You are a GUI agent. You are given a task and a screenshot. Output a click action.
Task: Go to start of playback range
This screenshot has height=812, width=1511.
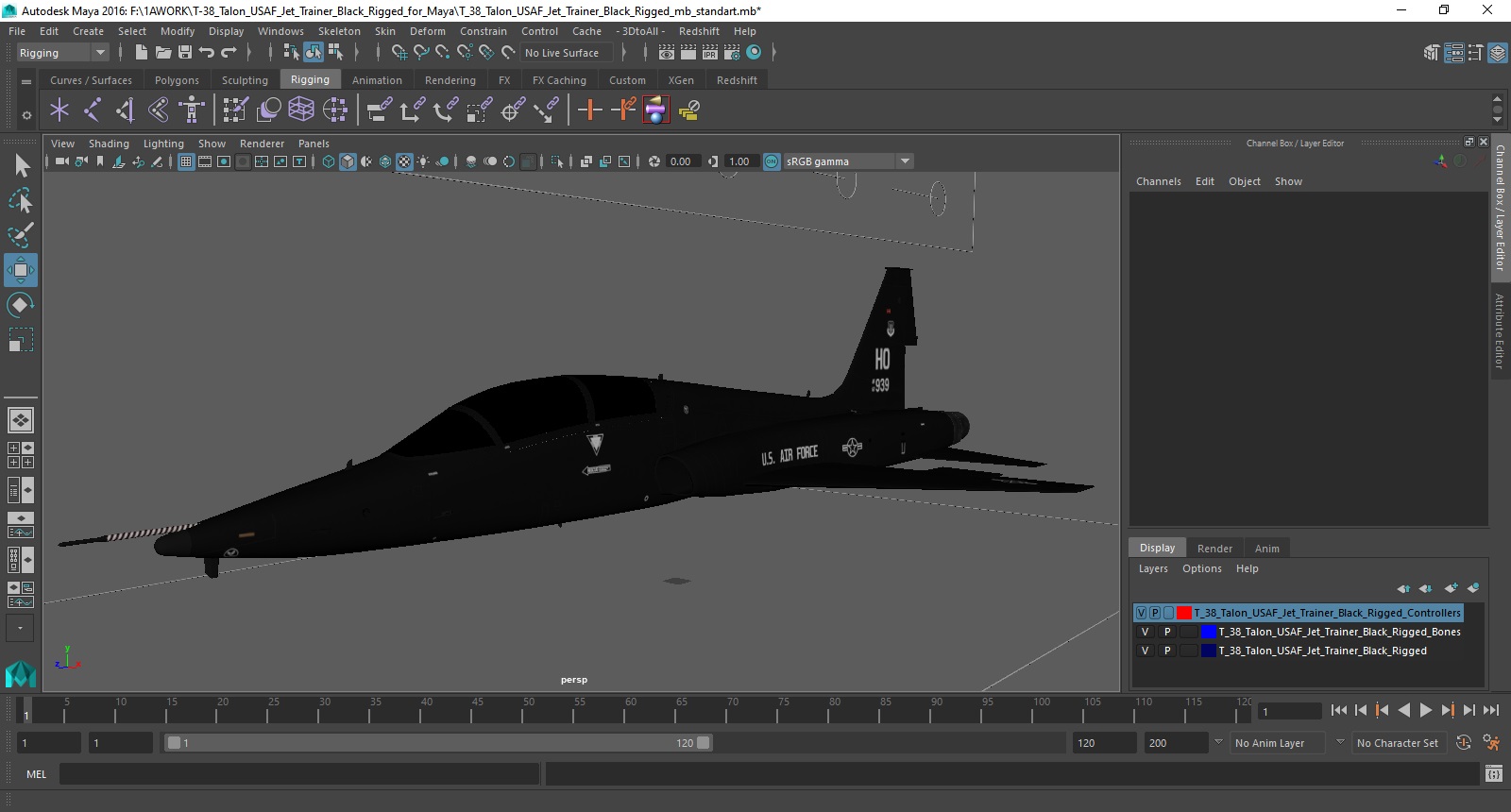click(1339, 710)
